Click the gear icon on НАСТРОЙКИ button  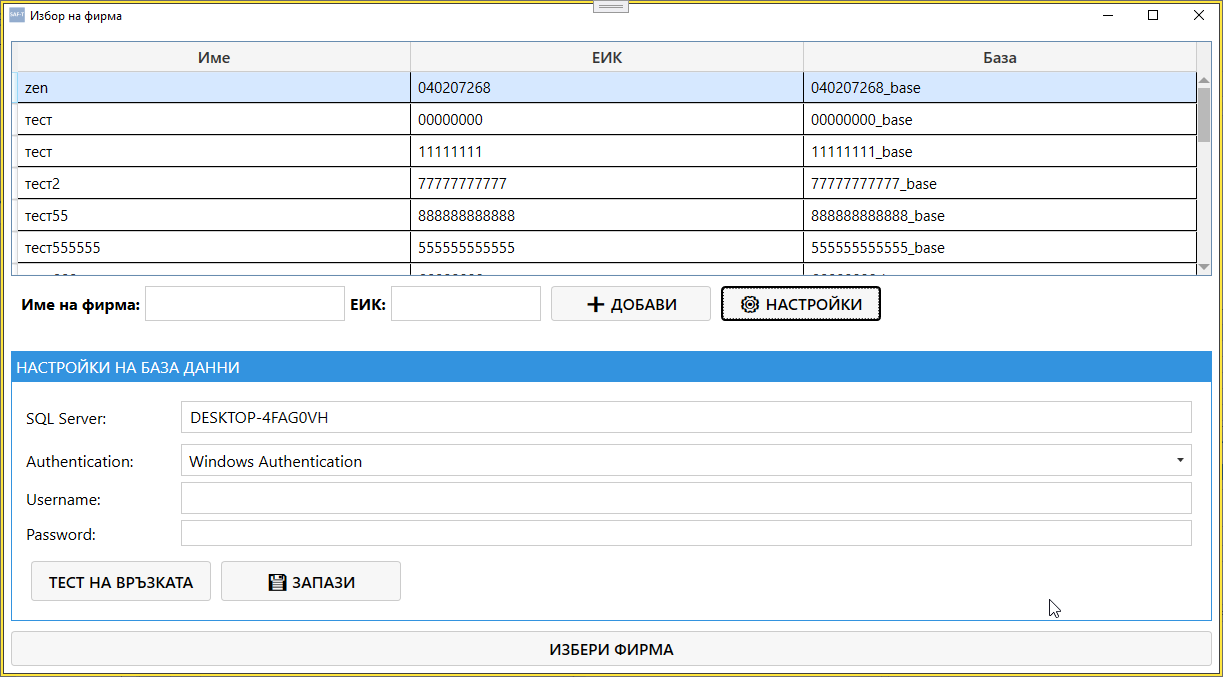[750, 304]
